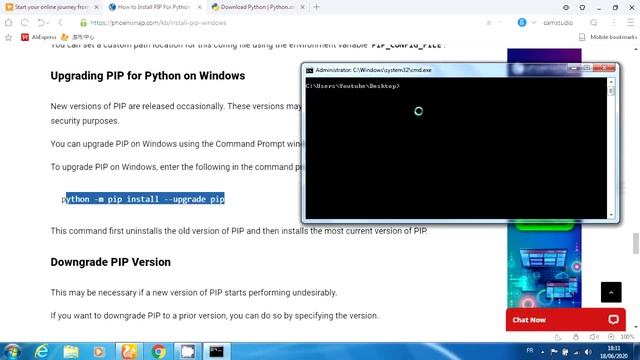Open Google Chrome from taskbar
Viewport: 640px width, 360px height.
pyautogui.click(x=158, y=351)
